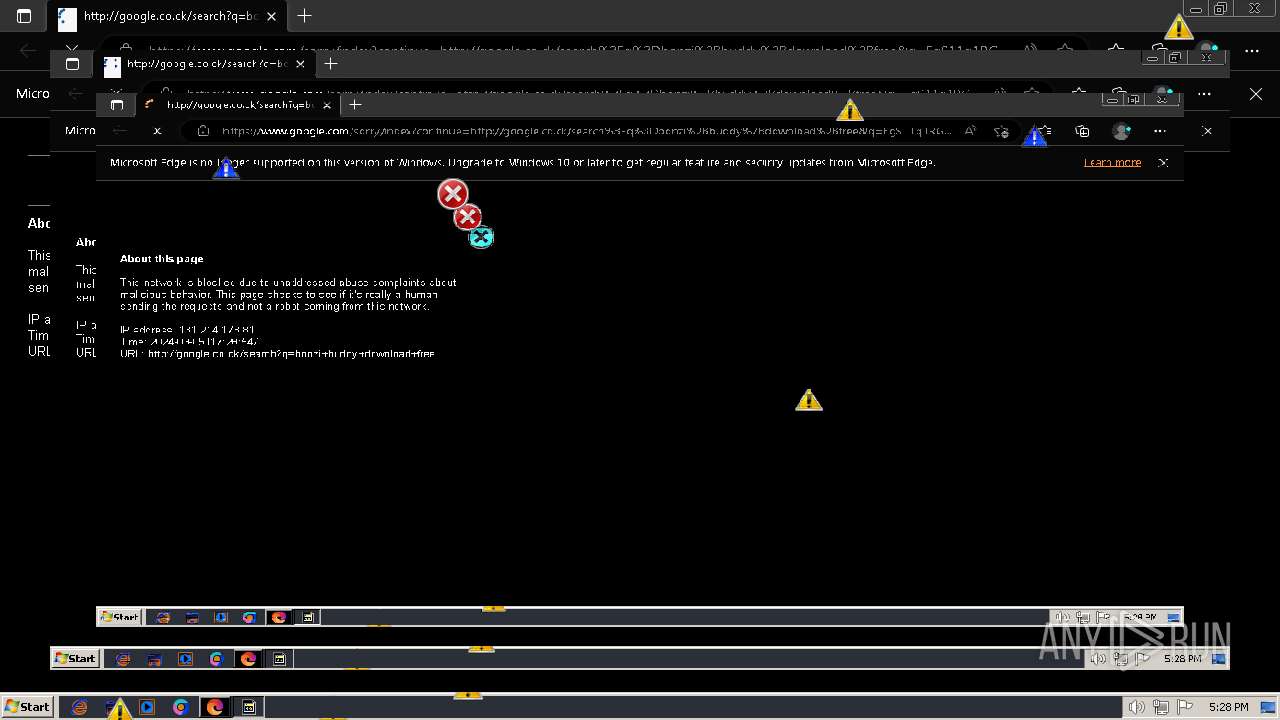The height and width of the screenshot is (720, 1280).
Task: Add a new tab in the middle Edge window
Action: [331, 64]
